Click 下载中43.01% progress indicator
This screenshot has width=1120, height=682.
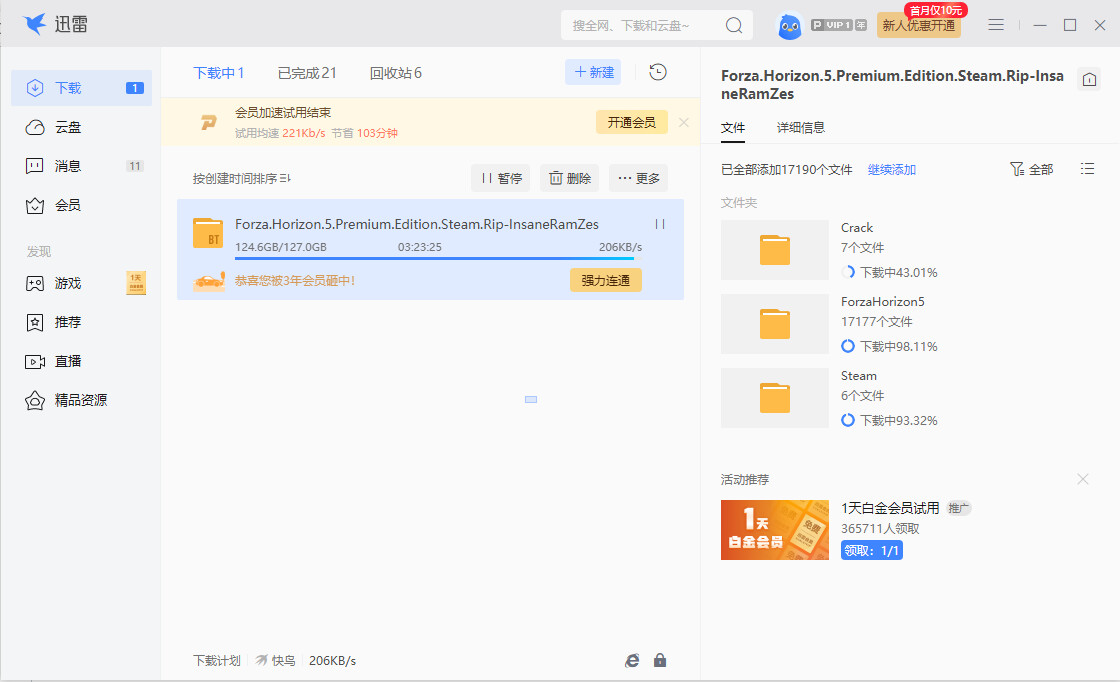889,272
